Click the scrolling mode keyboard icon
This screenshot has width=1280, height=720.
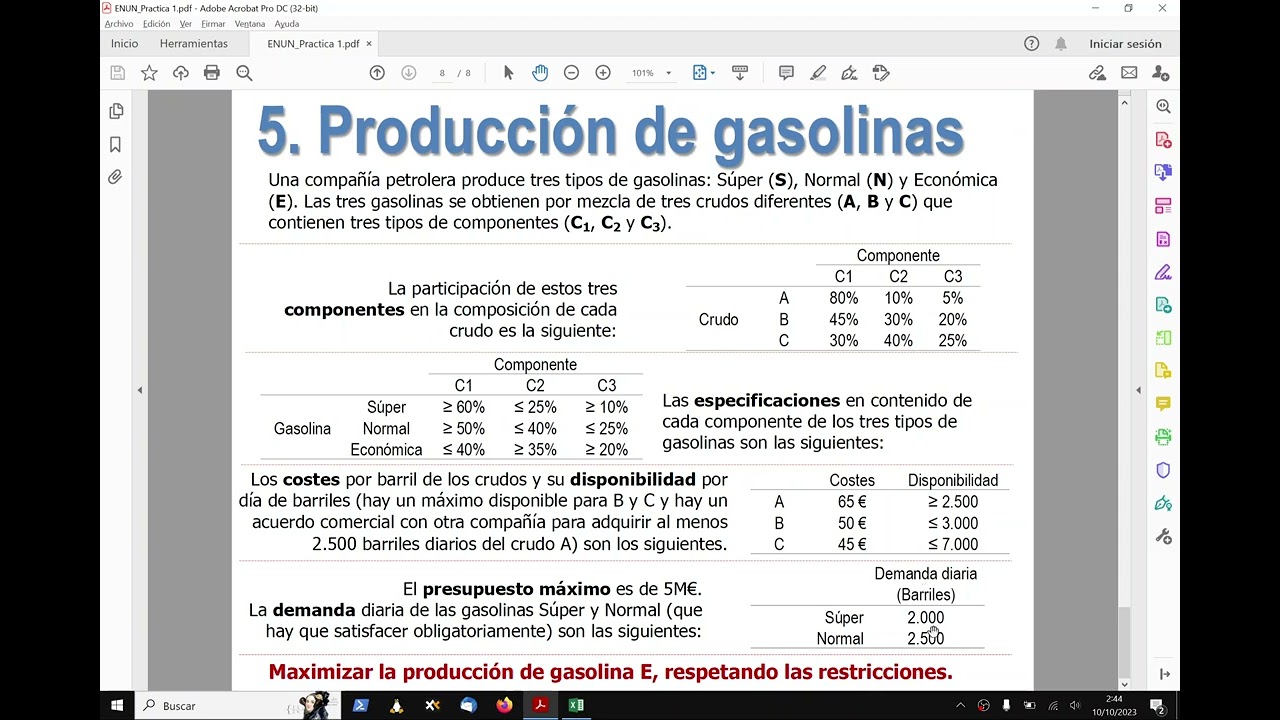(740, 73)
